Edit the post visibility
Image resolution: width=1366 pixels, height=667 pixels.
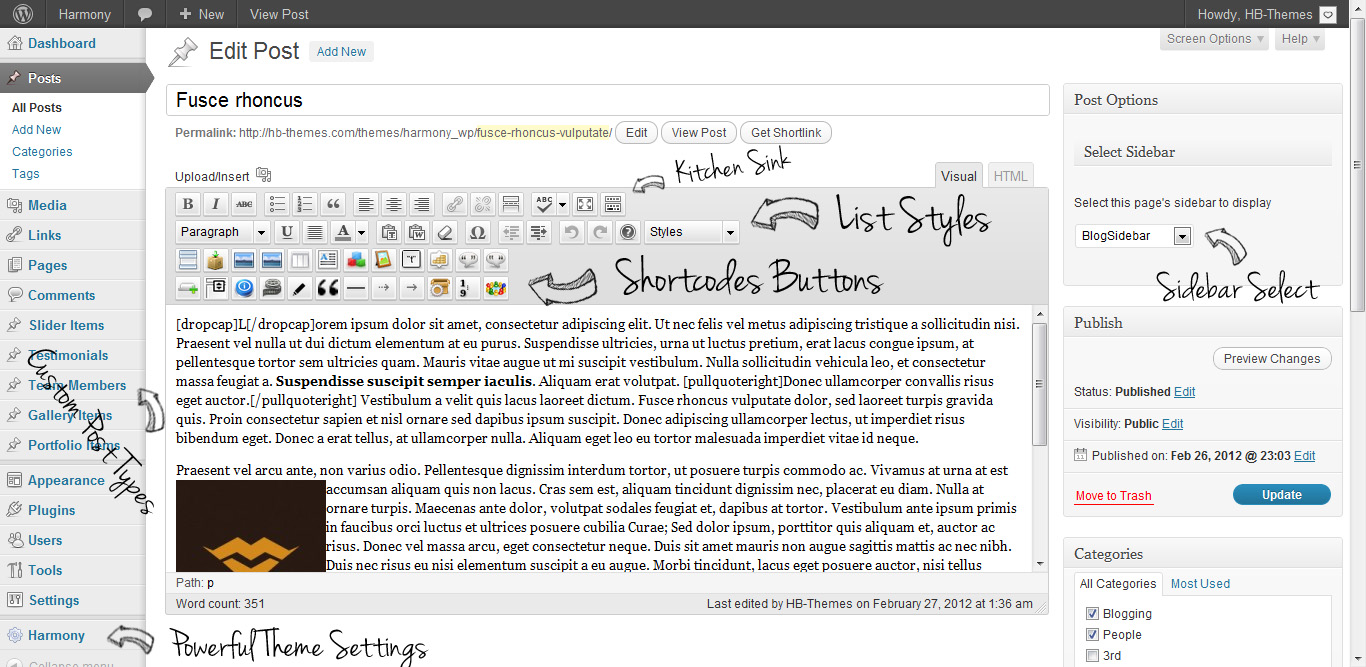[1172, 424]
